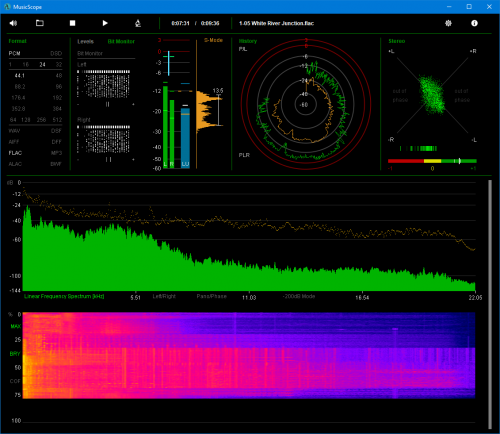Screen dimensions: 500x434
Task: Click the History panel label
Action: click(x=248, y=41)
